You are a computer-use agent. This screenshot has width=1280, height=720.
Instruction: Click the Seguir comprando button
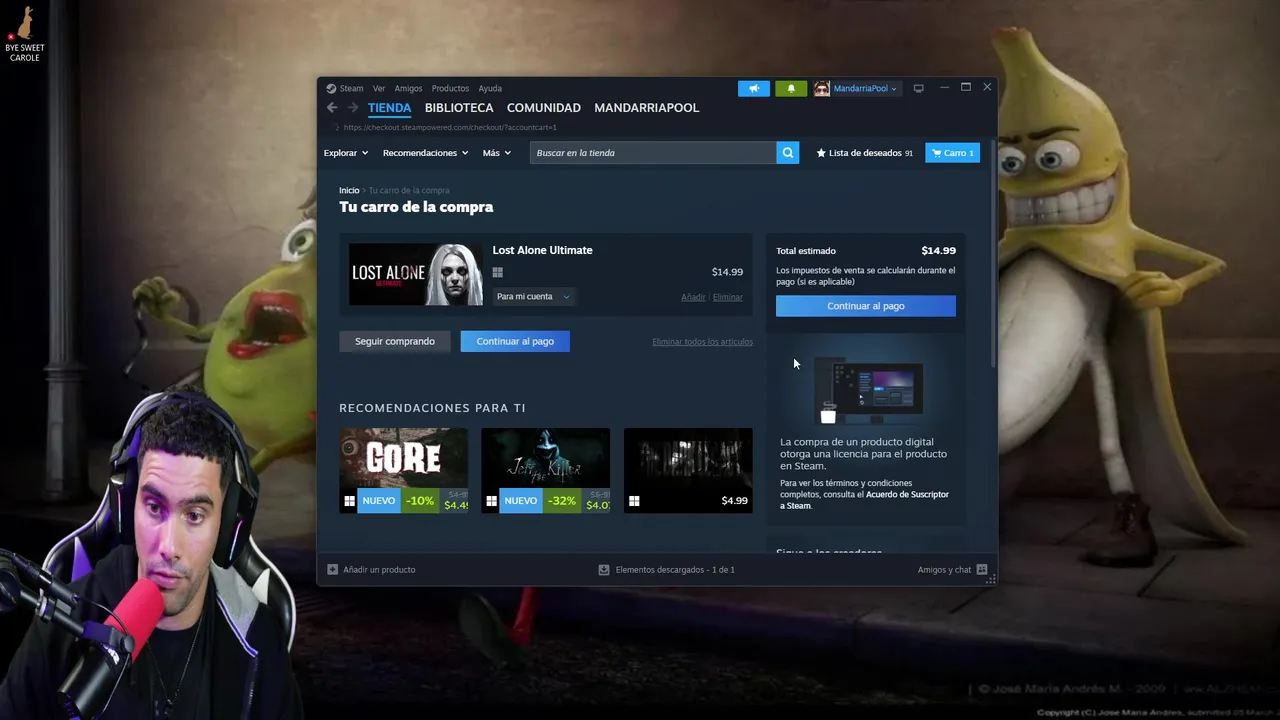click(x=395, y=341)
